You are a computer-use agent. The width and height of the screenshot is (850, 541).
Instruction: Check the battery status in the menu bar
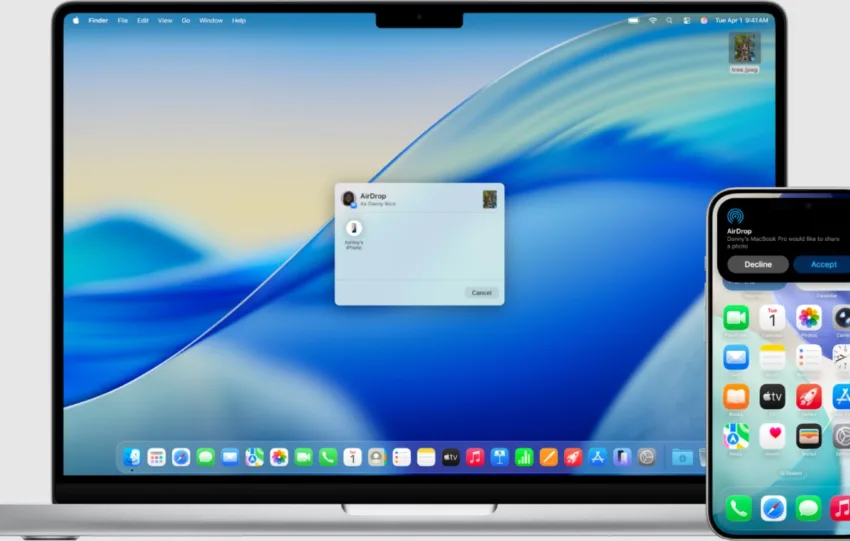(x=633, y=20)
